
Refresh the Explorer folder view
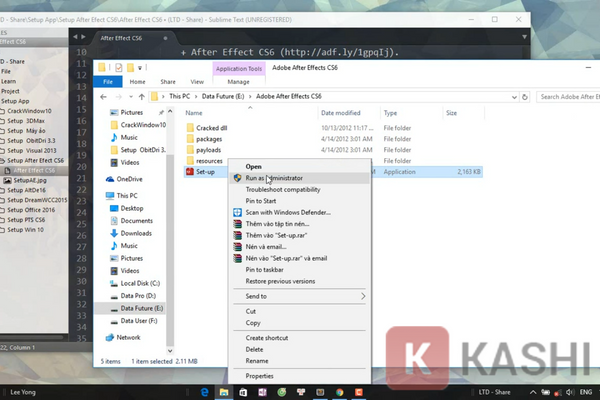tap(525, 97)
